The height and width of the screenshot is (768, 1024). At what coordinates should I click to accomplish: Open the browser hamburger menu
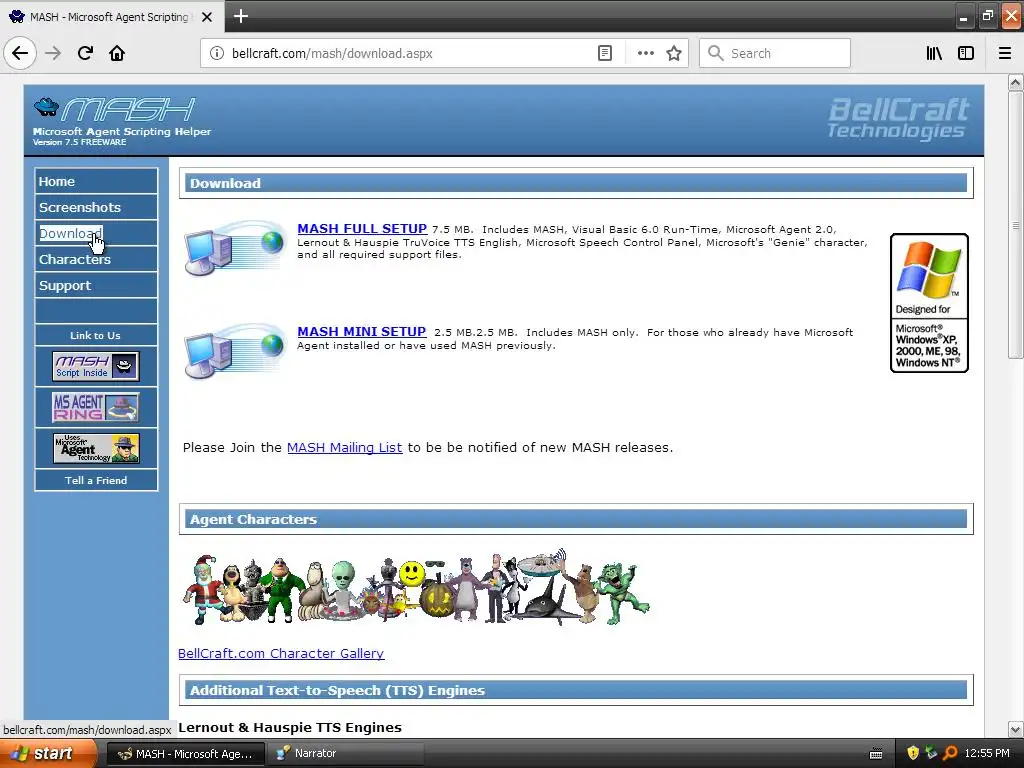[x=1005, y=54]
